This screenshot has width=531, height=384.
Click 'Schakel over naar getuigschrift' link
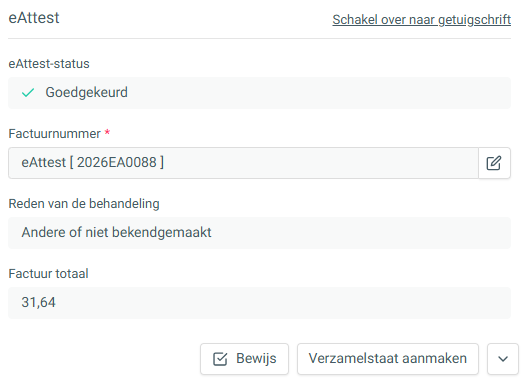click(421, 20)
